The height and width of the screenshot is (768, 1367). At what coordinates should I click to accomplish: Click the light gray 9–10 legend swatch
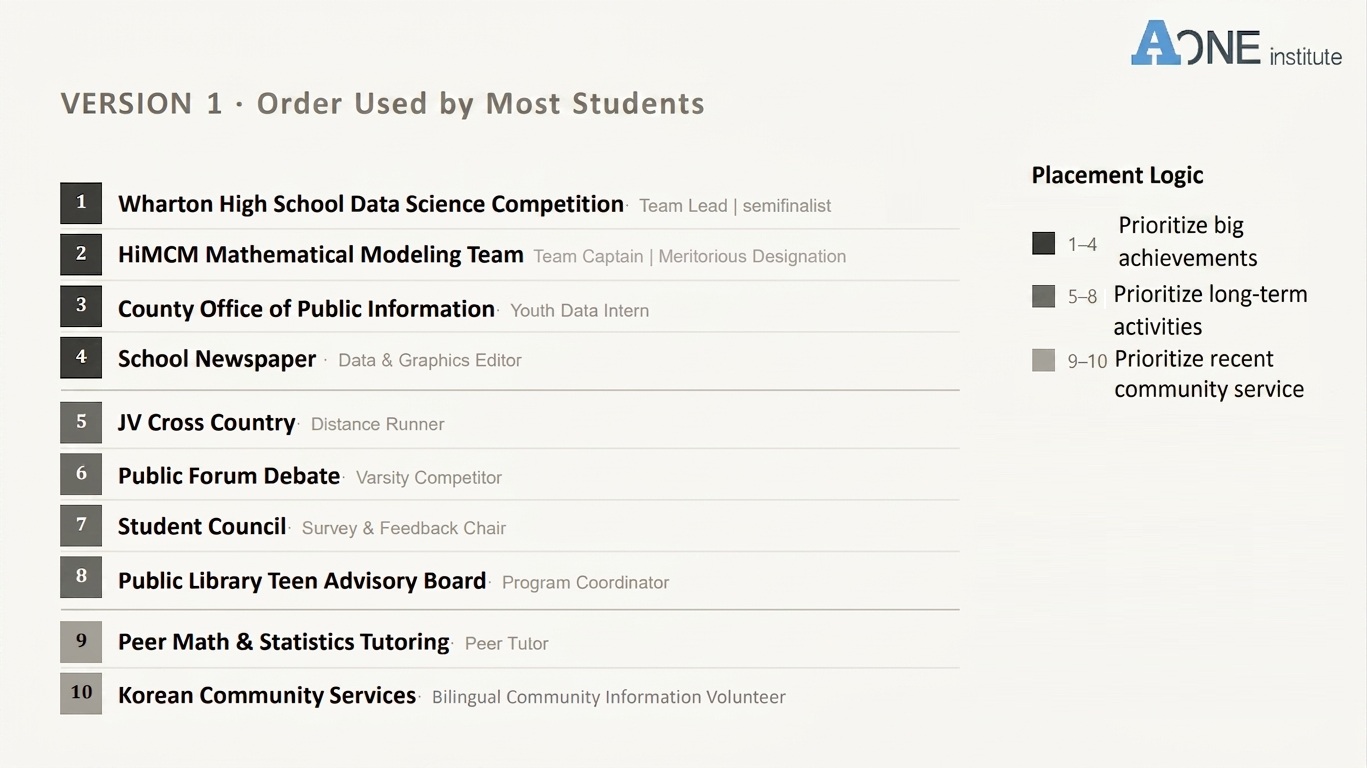tap(1043, 360)
